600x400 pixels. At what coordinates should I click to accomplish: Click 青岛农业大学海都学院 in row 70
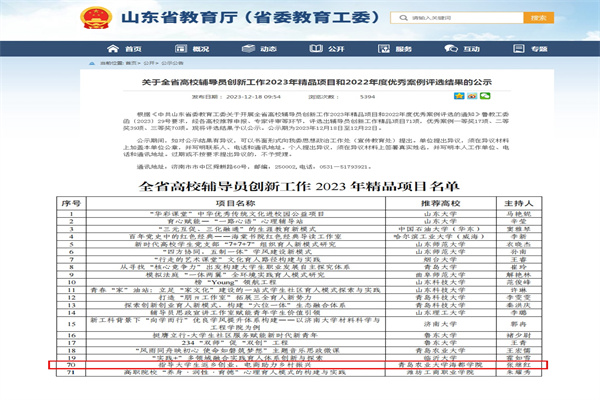coord(440,365)
